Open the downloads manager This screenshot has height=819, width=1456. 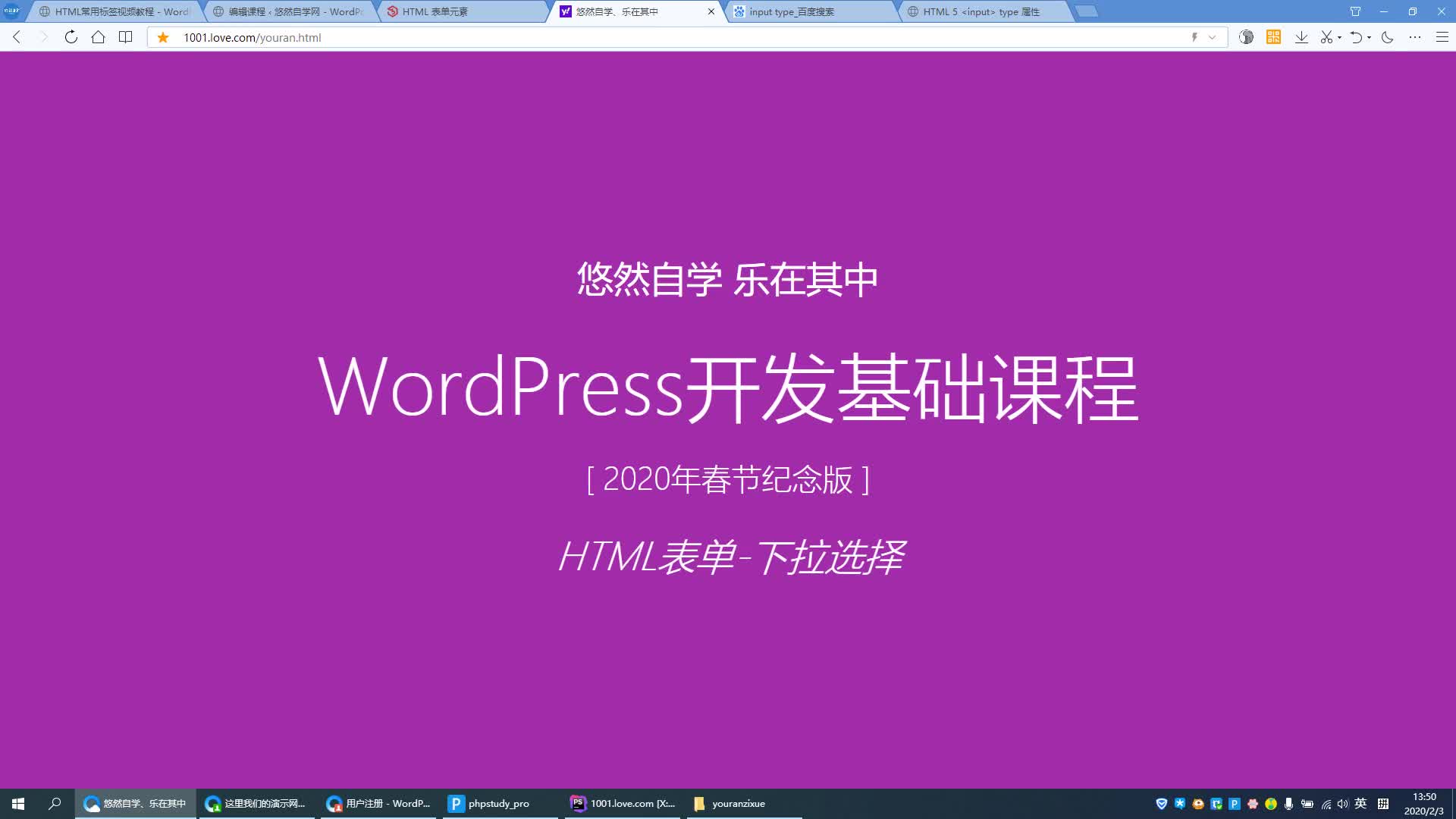1301,37
